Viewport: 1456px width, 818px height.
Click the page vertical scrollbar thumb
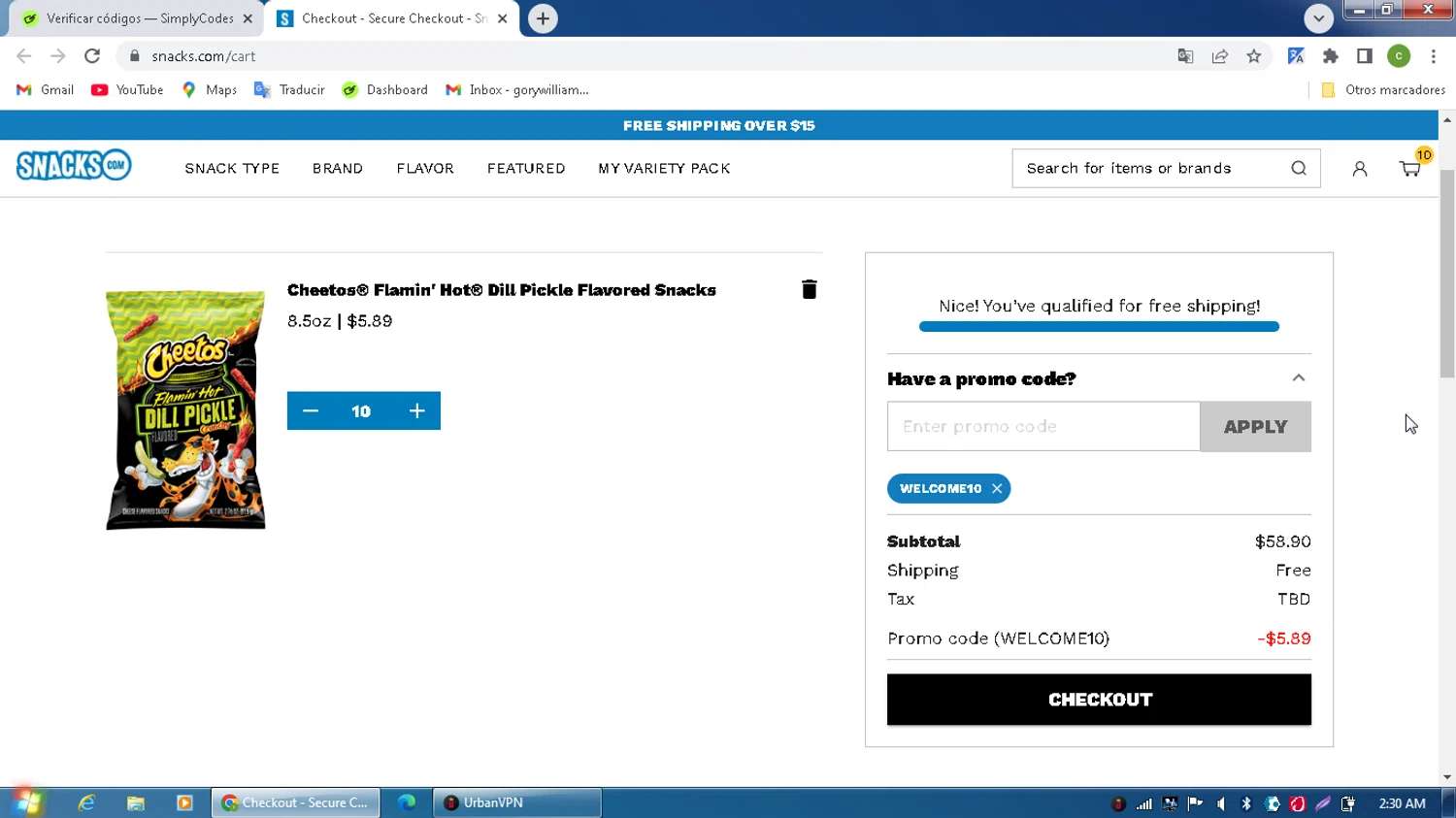click(1447, 274)
